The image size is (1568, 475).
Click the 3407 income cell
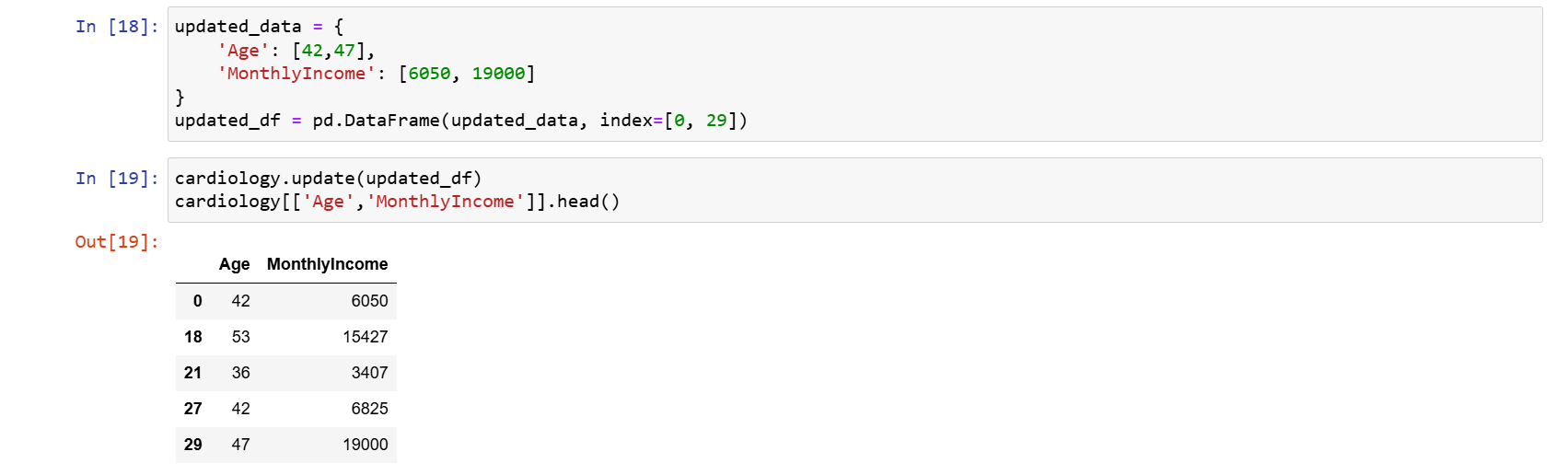369,373
